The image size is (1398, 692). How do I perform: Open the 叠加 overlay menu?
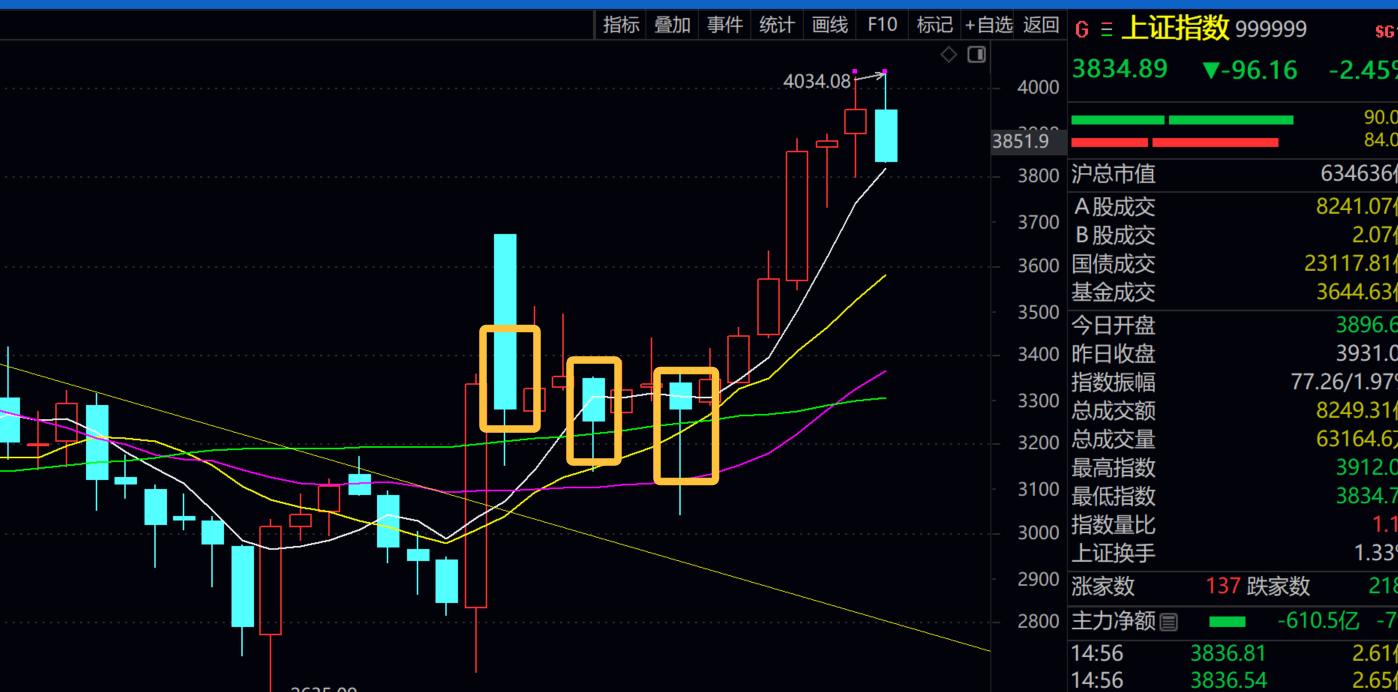tap(673, 25)
